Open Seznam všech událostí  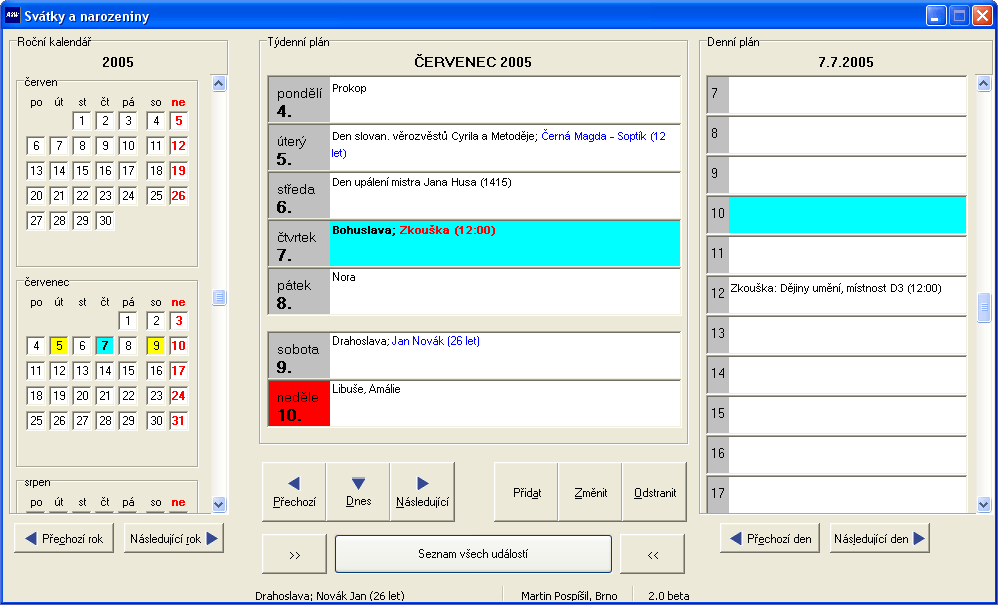473,553
